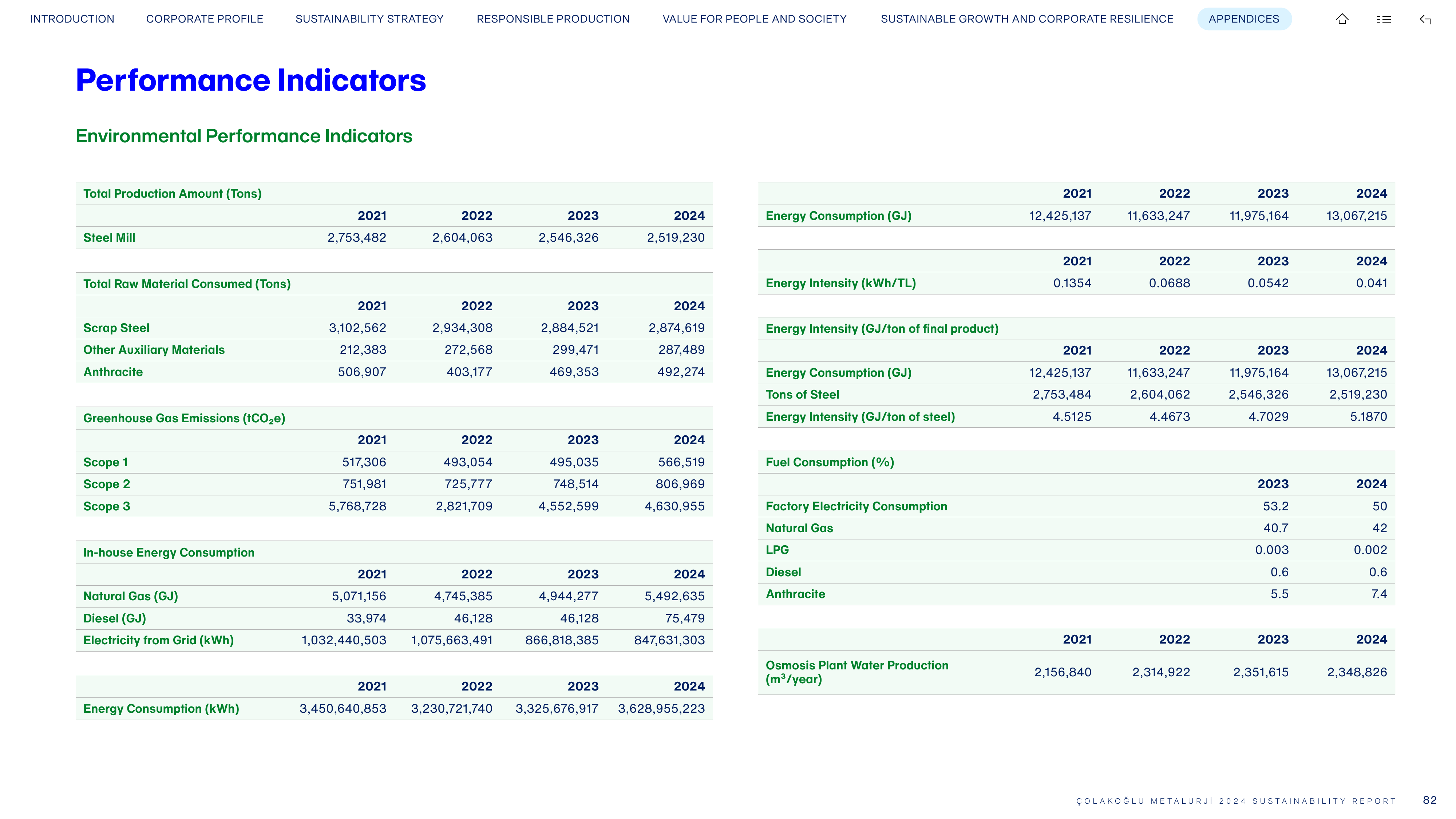Select Tons of Steel value 2,753,484
The image size is (1456, 819).
pos(1062,395)
